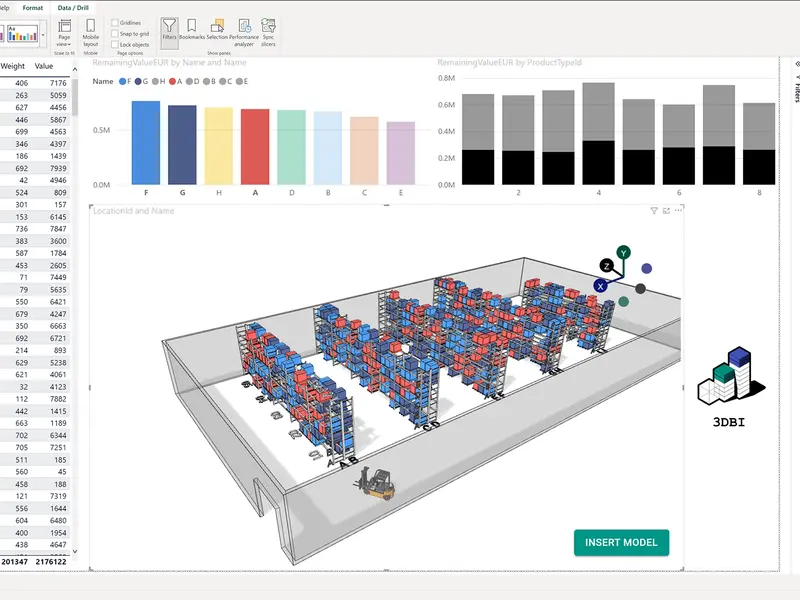Viewport: 800px width, 600px height.
Task: Toggle legend item G in the Name legend
Action: tap(141, 82)
